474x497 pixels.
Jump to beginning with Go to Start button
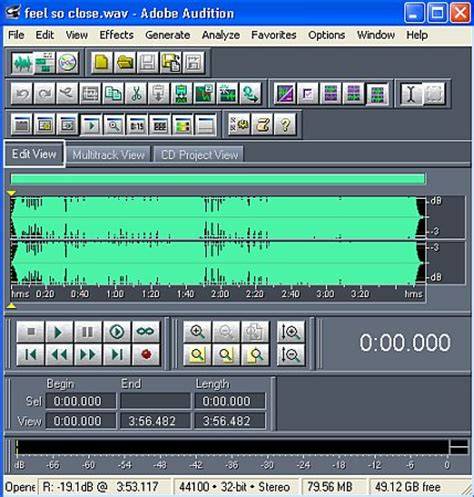pos(30,355)
